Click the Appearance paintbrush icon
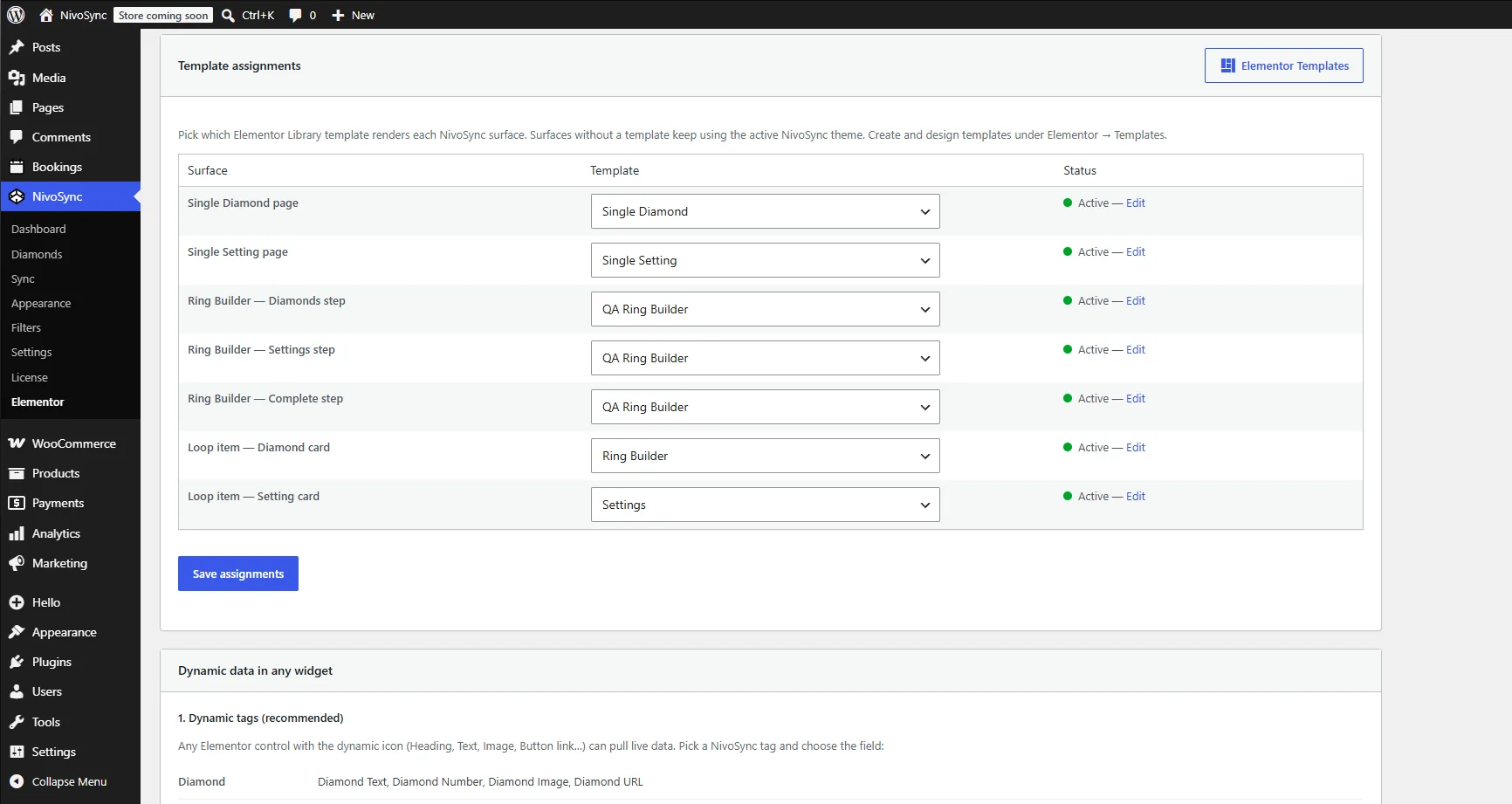This screenshot has width=1512, height=804. tap(17, 632)
